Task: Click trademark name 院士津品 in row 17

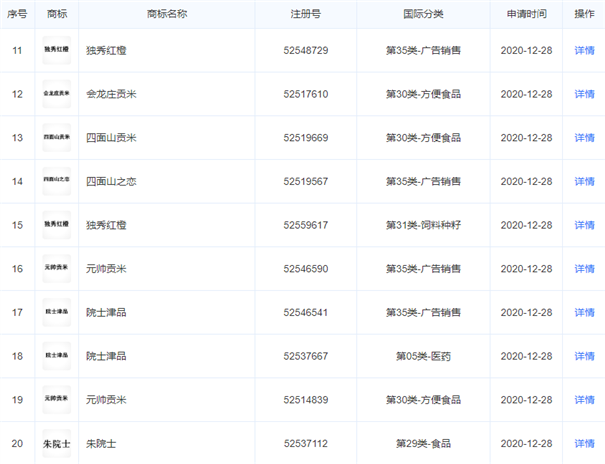Action: [x=106, y=312]
